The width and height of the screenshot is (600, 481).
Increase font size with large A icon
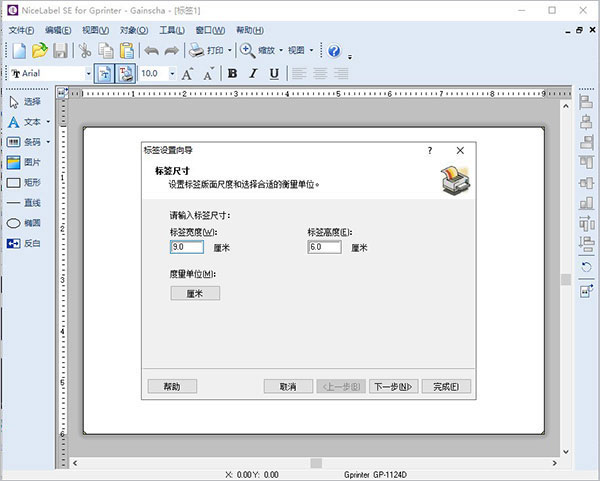click(187, 73)
